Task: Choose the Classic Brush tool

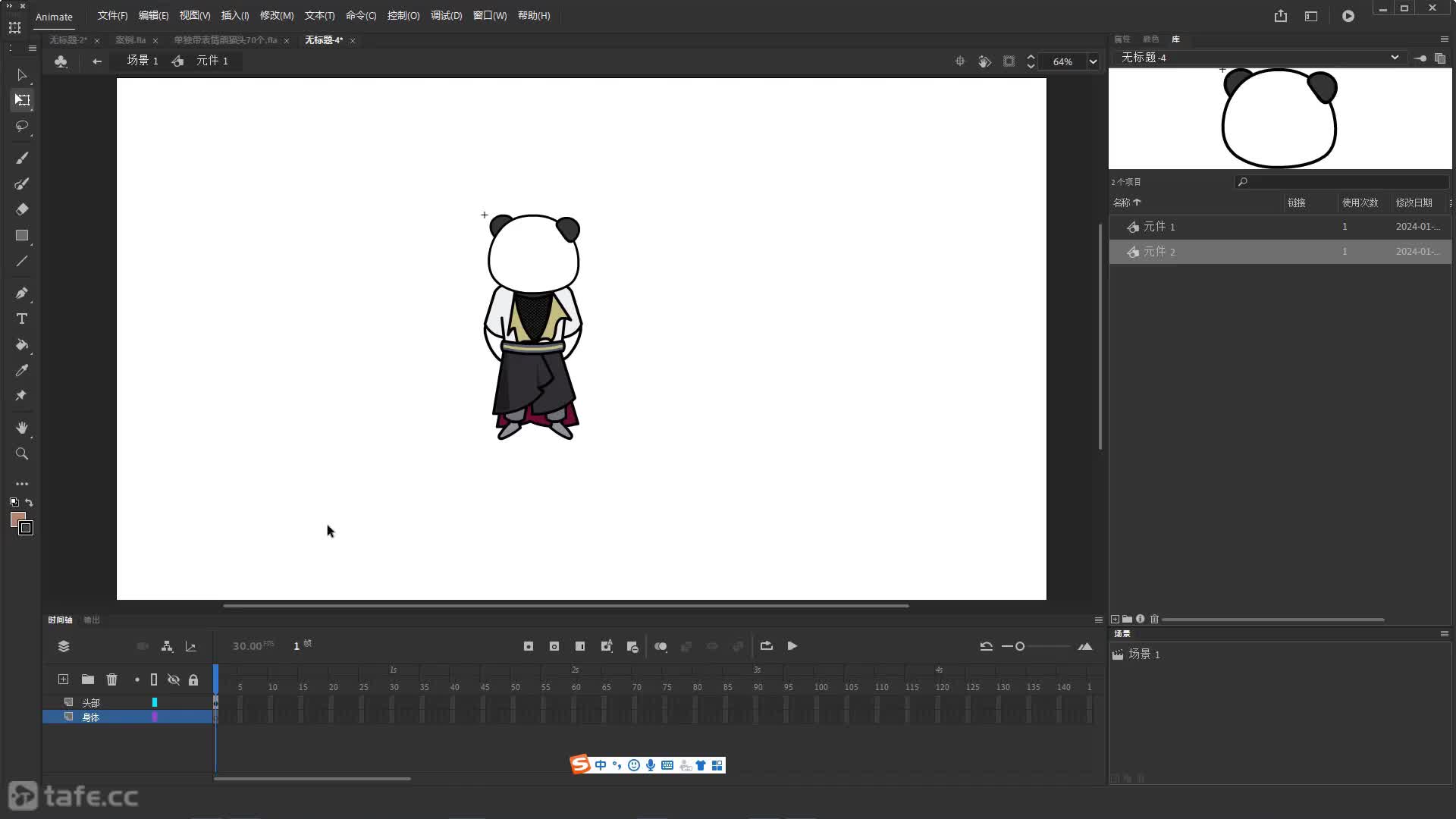Action: click(x=22, y=158)
